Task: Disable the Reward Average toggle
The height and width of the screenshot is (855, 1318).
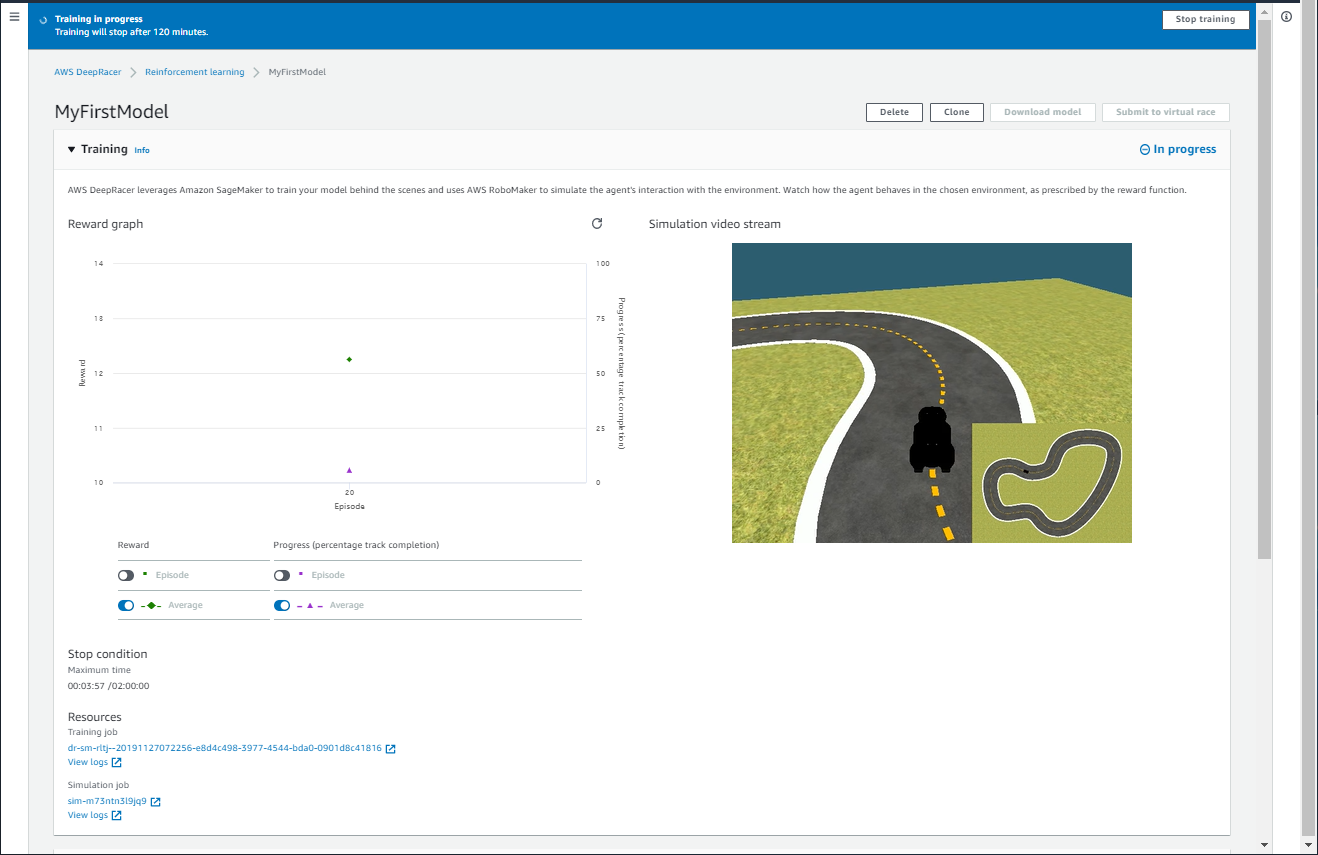Action: point(126,606)
